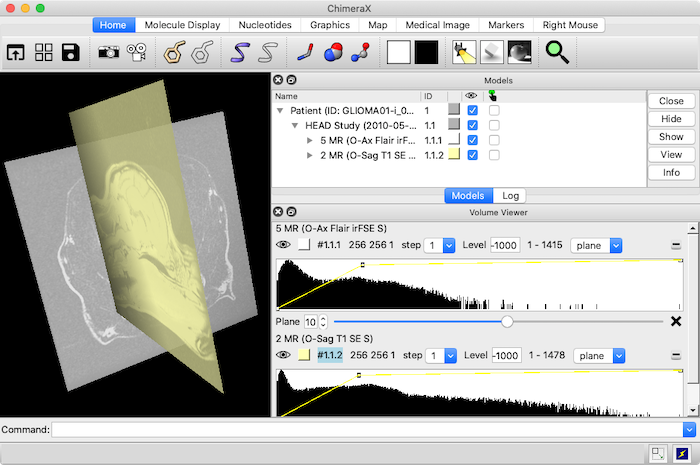The height and width of the screenshot is (465, 700).
Task: Open the Log tab
Action: 512,196
